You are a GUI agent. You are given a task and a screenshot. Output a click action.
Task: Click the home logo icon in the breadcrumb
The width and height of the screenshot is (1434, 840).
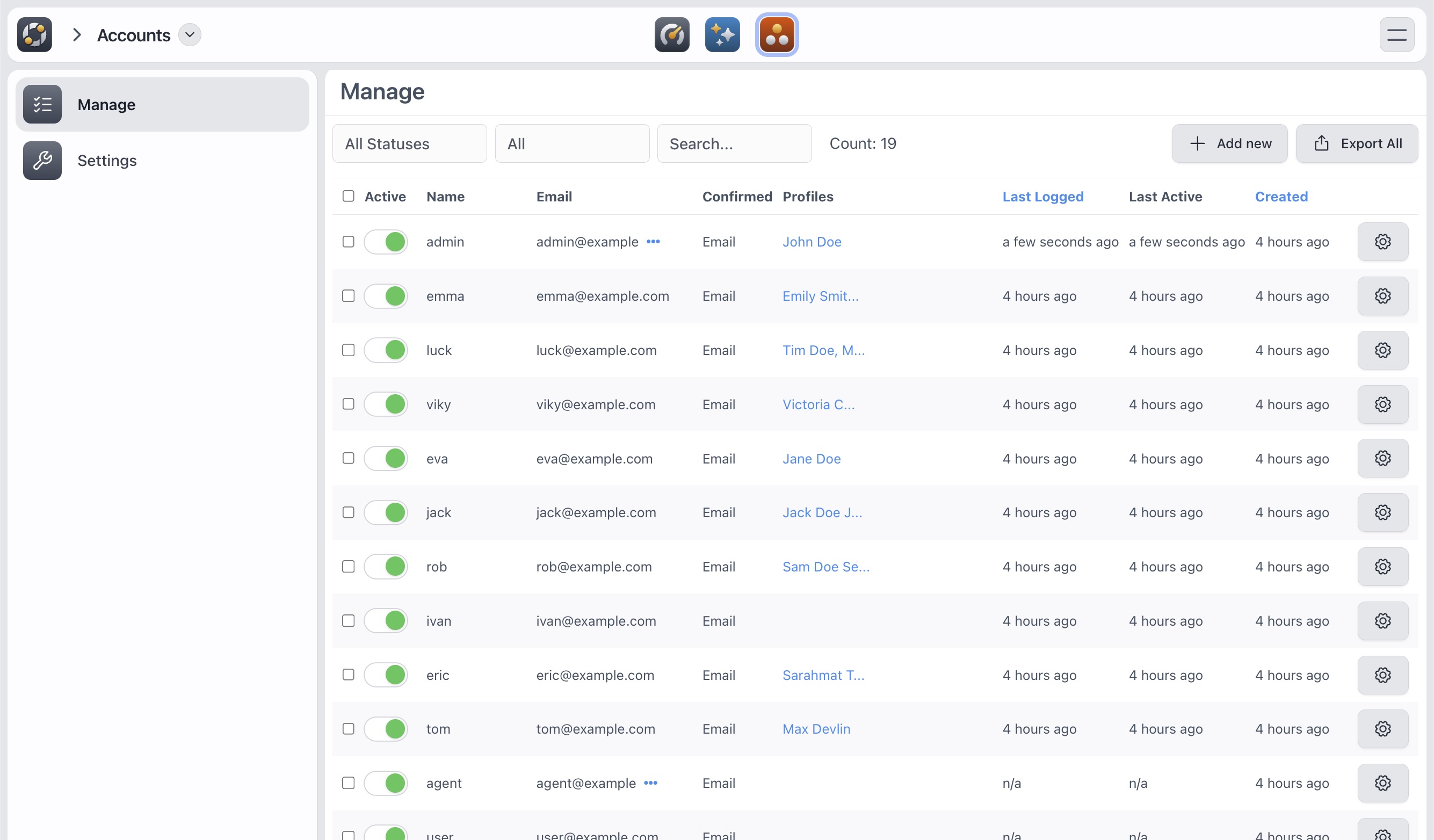(35, 35)
